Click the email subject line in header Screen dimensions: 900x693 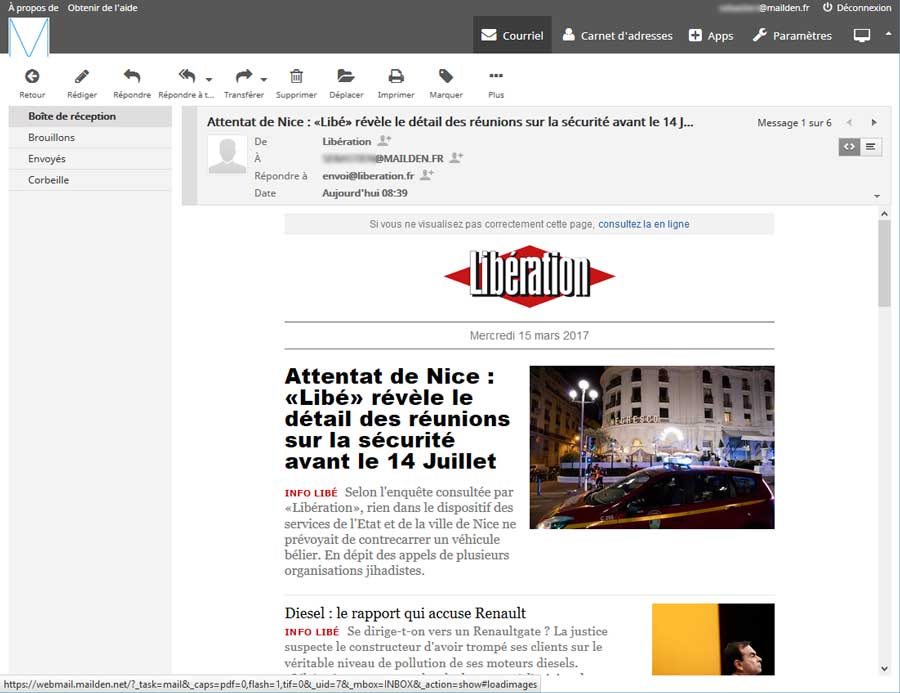coord(450,122)
